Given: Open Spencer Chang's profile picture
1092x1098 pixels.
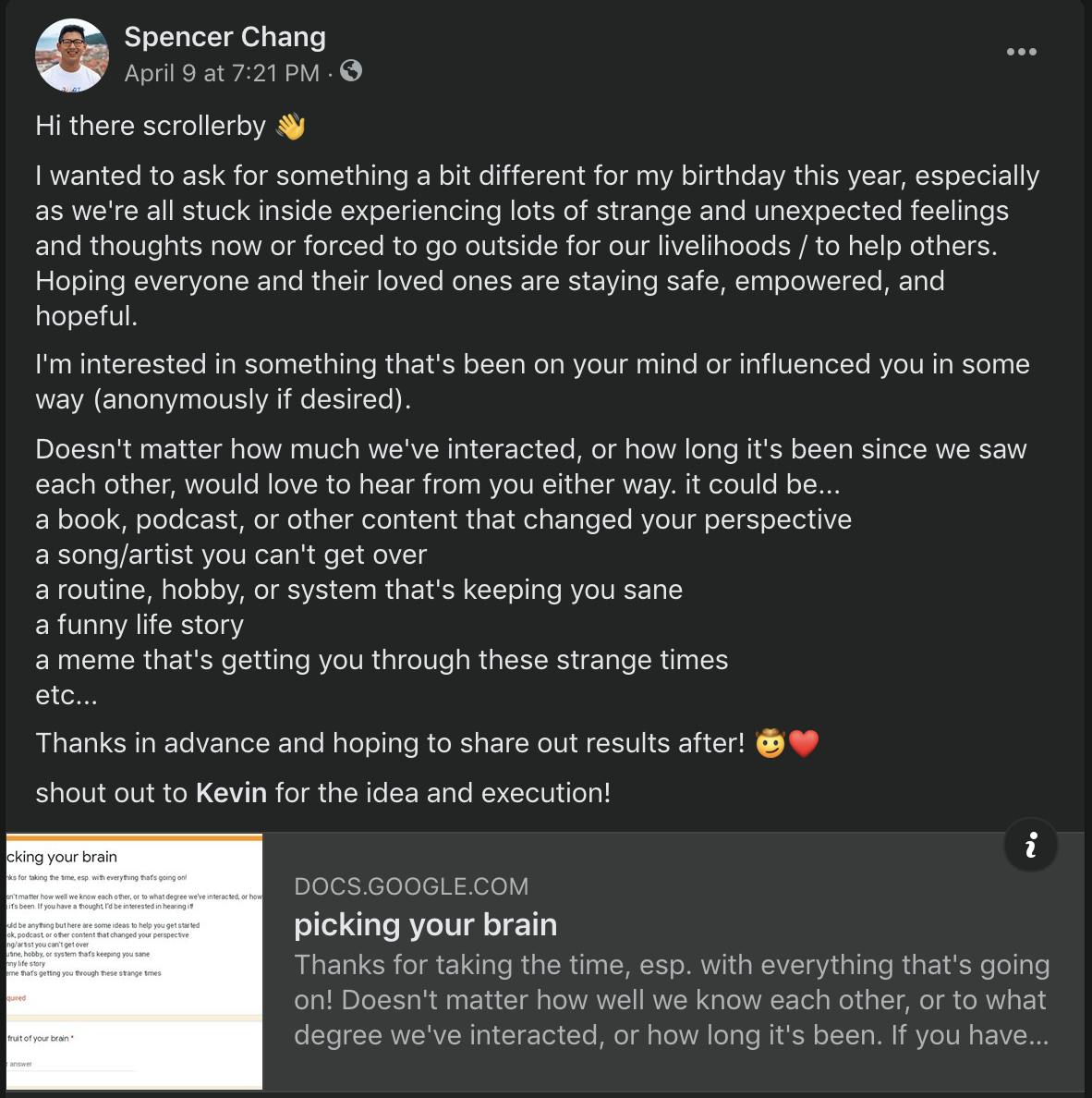Looking at the screenshot, I should [x=72, y=55].
